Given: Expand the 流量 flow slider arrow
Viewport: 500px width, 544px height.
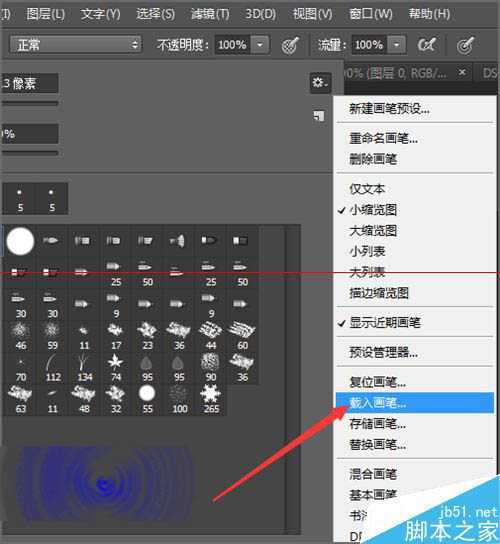Looking at the screenshot, I should click(396, 45).
